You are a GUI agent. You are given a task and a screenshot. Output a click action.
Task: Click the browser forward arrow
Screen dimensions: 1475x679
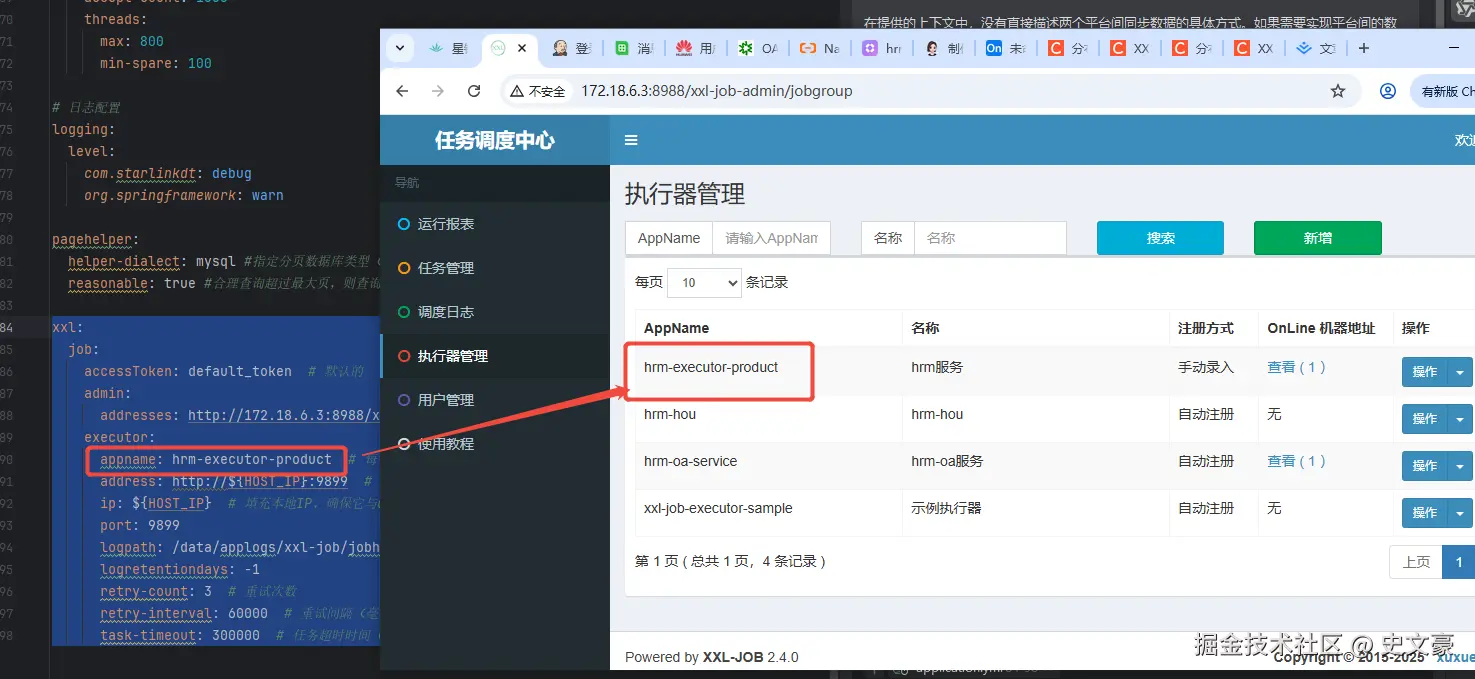pos(438,91)
